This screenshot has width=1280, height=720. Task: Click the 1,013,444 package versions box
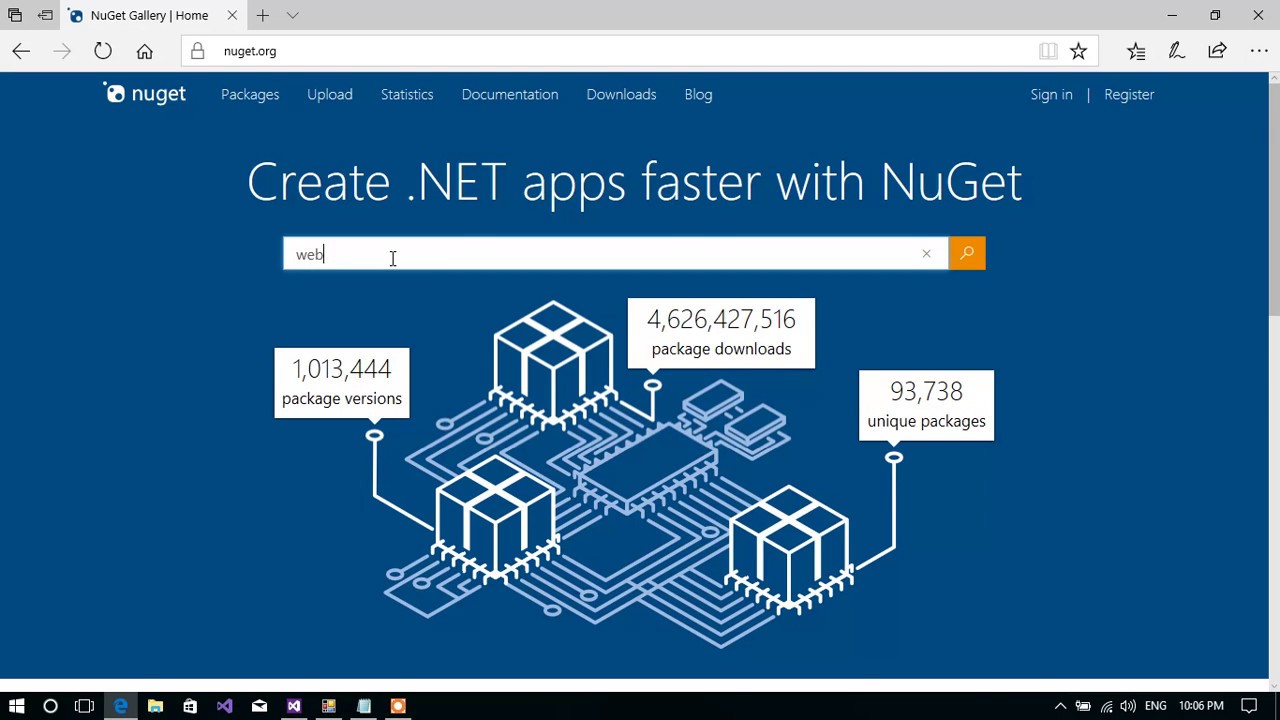342,383
